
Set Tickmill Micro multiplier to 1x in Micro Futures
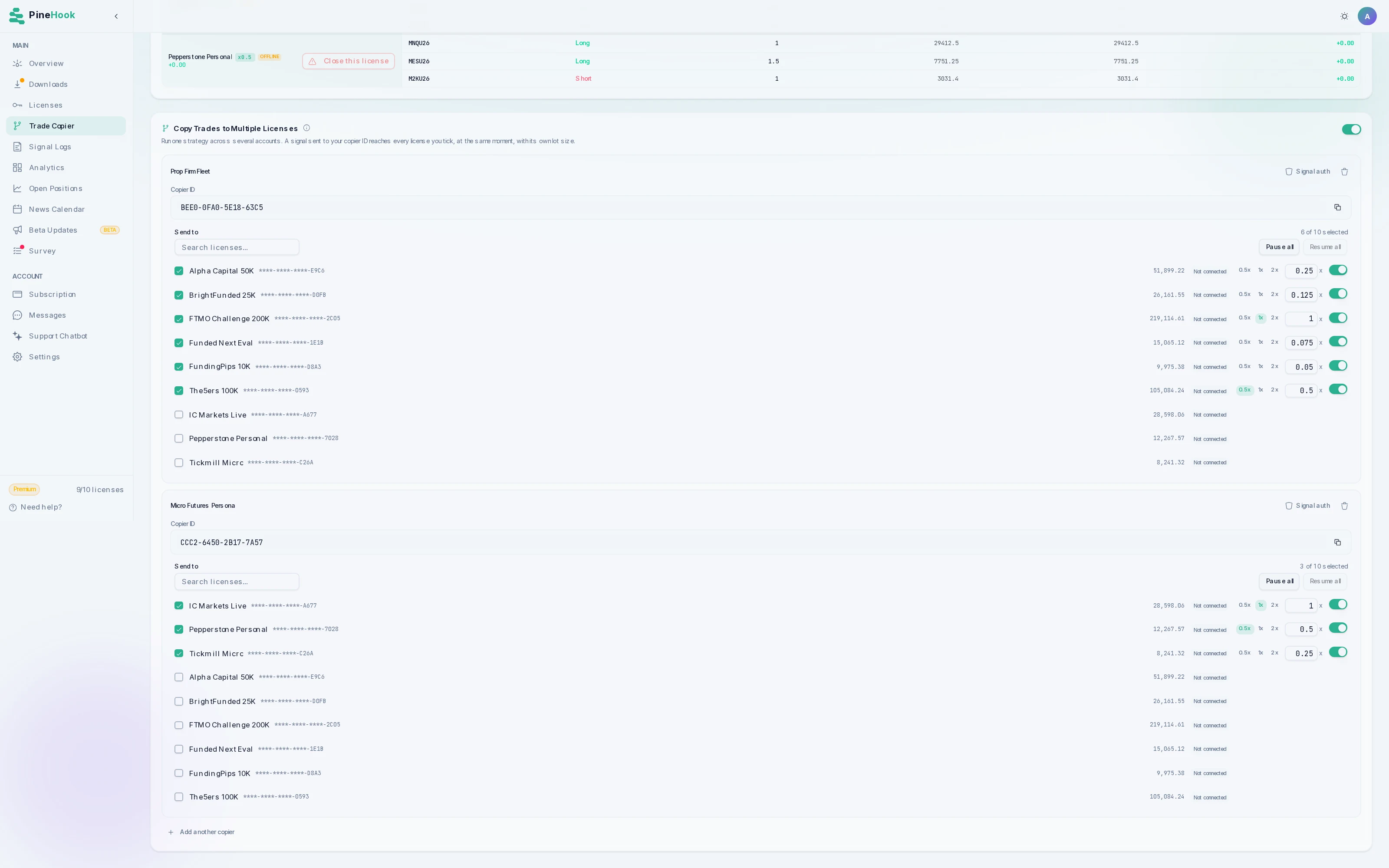(x=1261, y=653)
